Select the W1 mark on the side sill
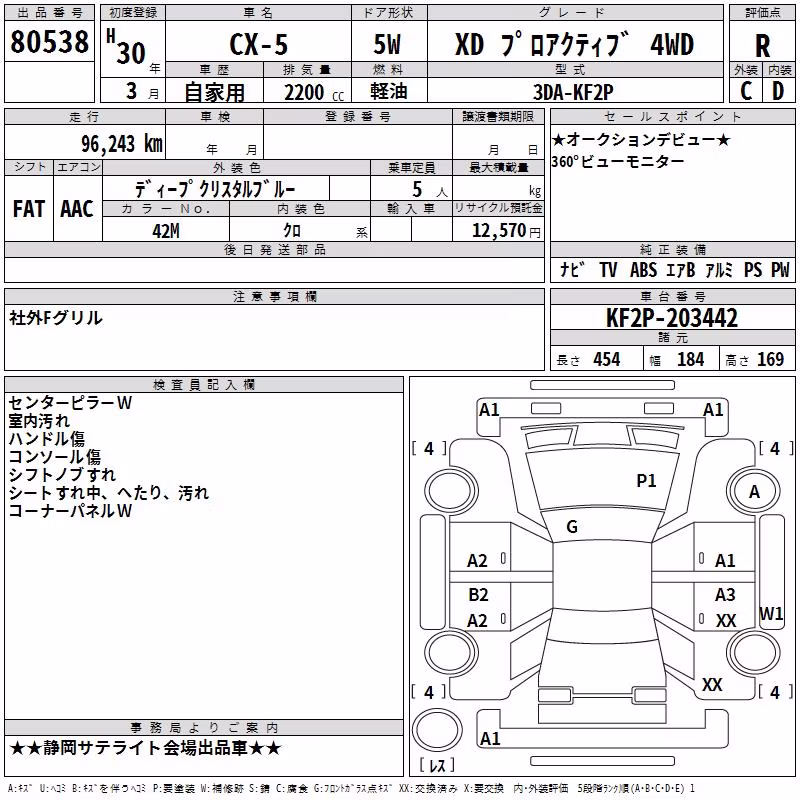This screenshot has height=800, width=800. coord(771,613)
